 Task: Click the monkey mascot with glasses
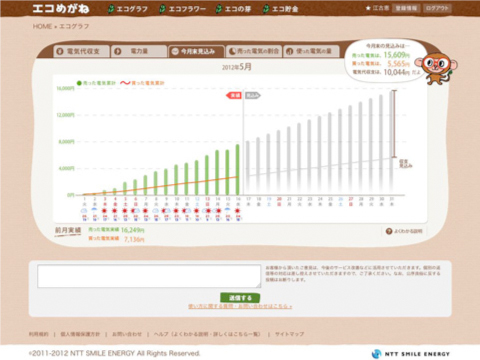436,68
